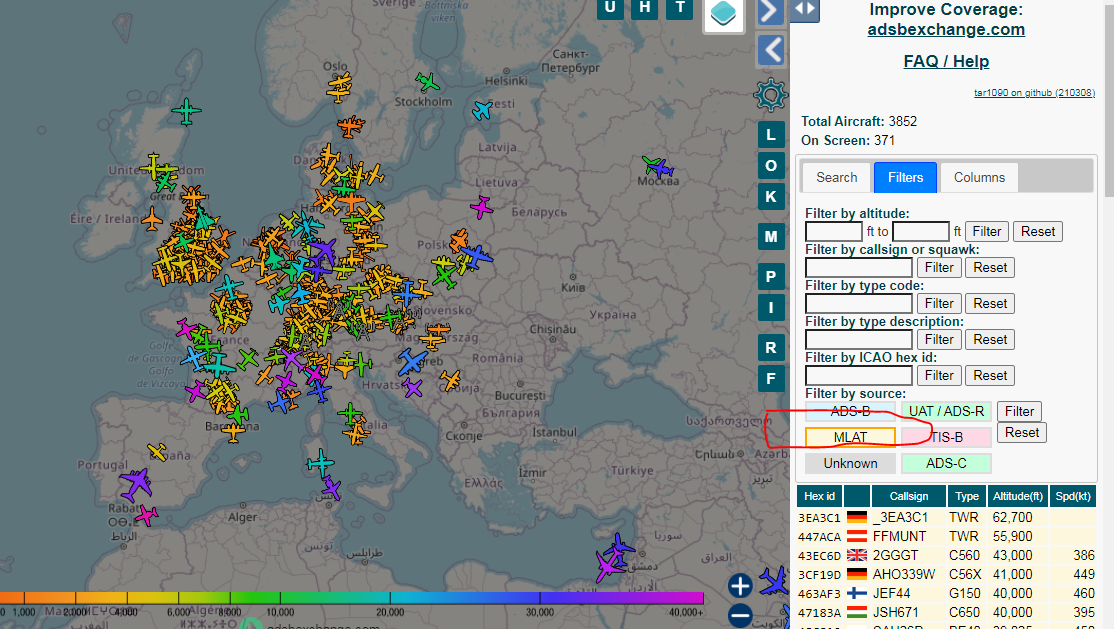The width and height of the screenshot is (1114, 629).
Task: Apply the type code filter
Action: coord(939,303)
